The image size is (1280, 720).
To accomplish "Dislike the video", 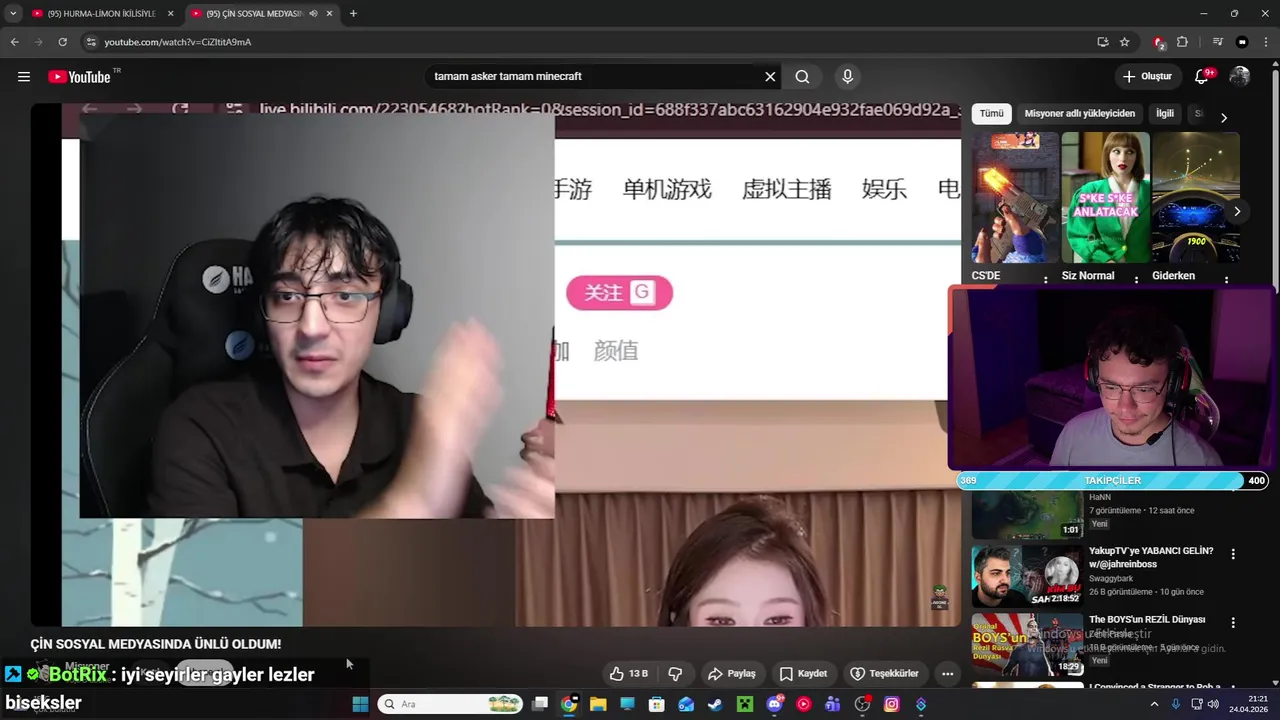I will coord(675,674).
